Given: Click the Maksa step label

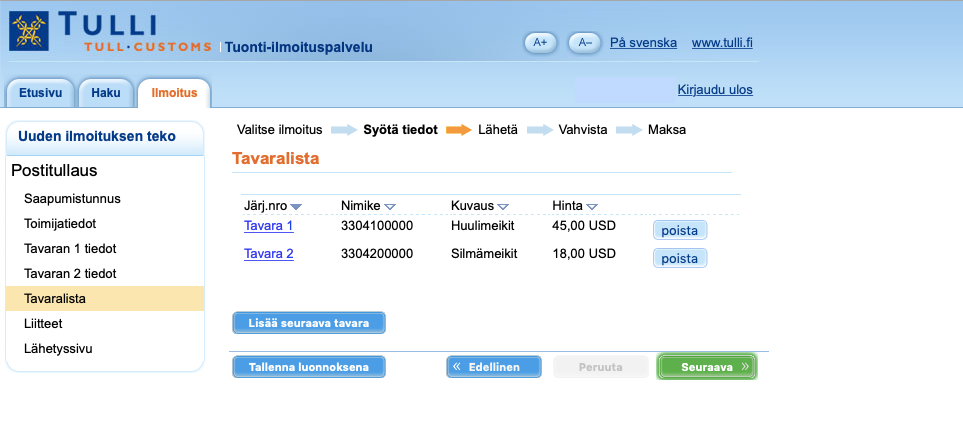Looking at the screenshot, I should (x=667, y=130).
